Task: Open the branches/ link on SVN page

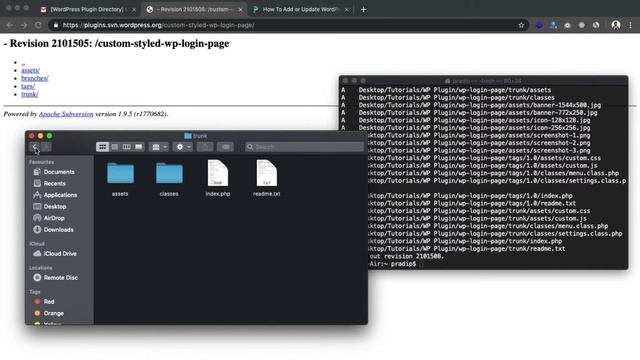Action: coord(35,78)
